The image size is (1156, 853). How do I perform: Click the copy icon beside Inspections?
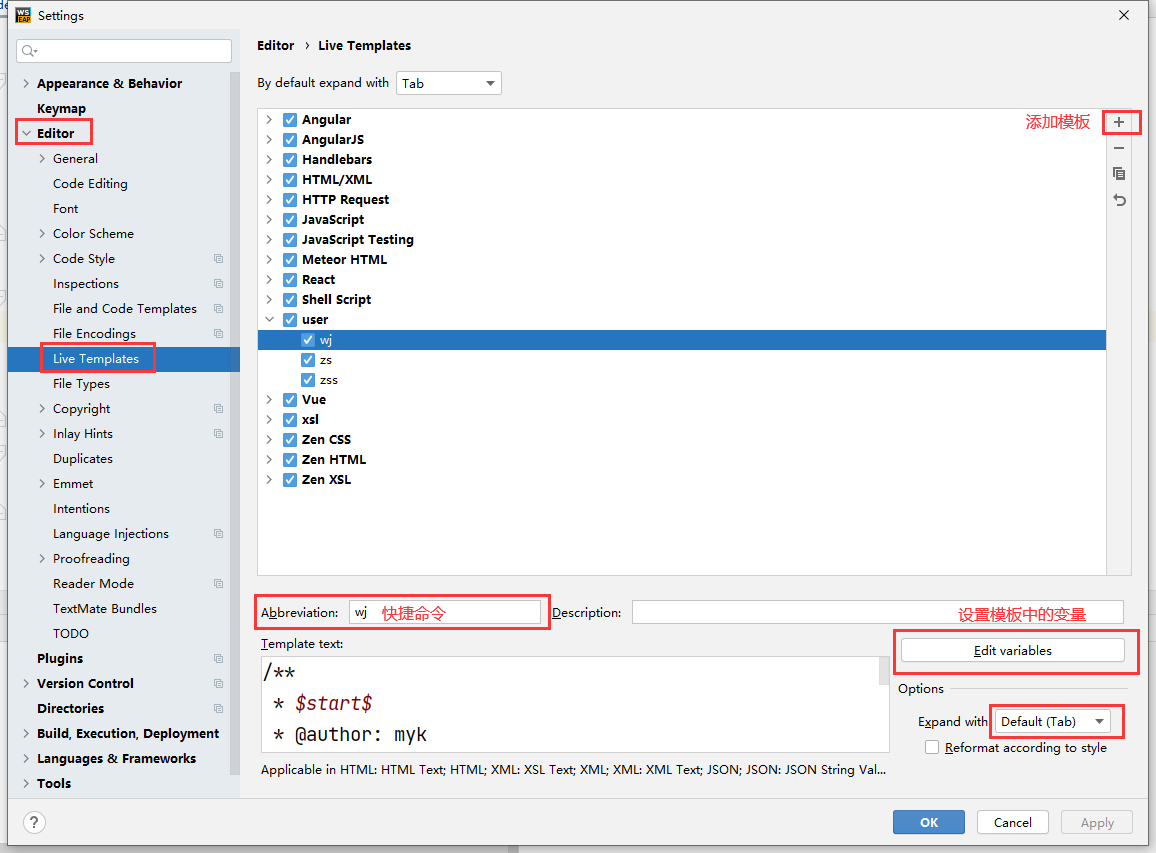[x=218, y=284]
